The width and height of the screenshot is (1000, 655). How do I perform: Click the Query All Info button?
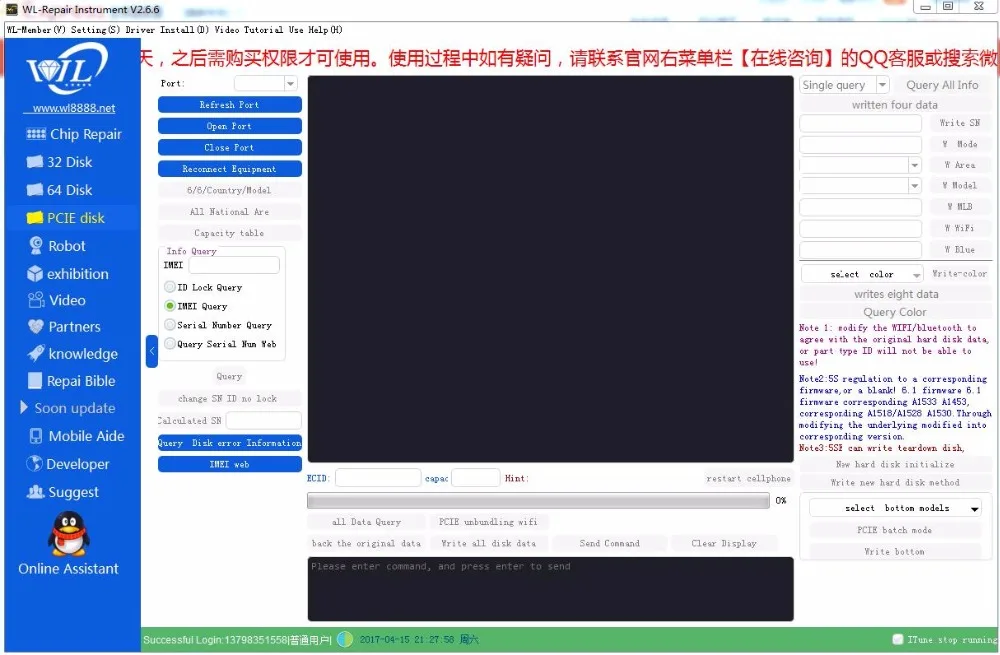tap(941, 85)
